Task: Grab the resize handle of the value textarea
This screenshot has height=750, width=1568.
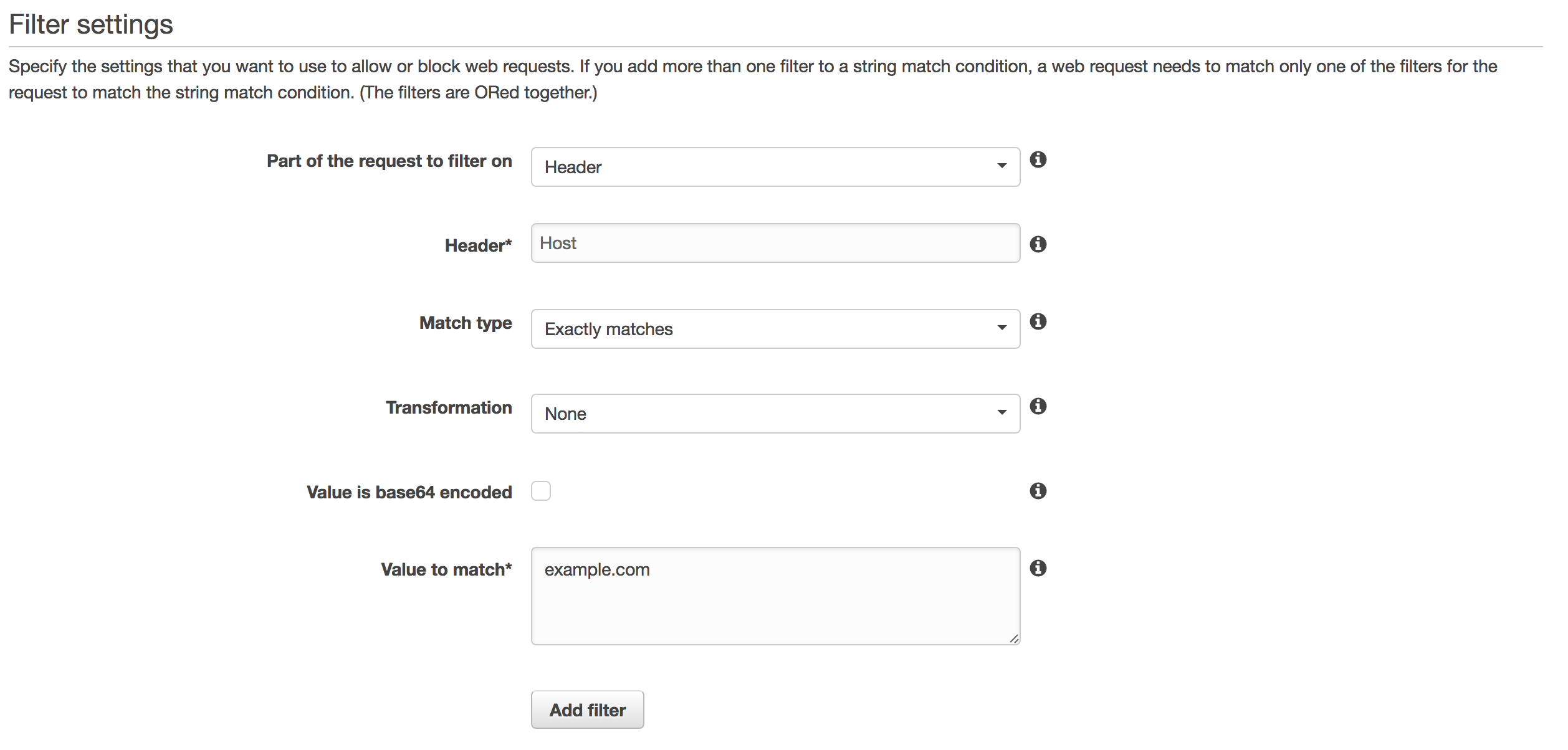Action: (x=1014, y=638)
